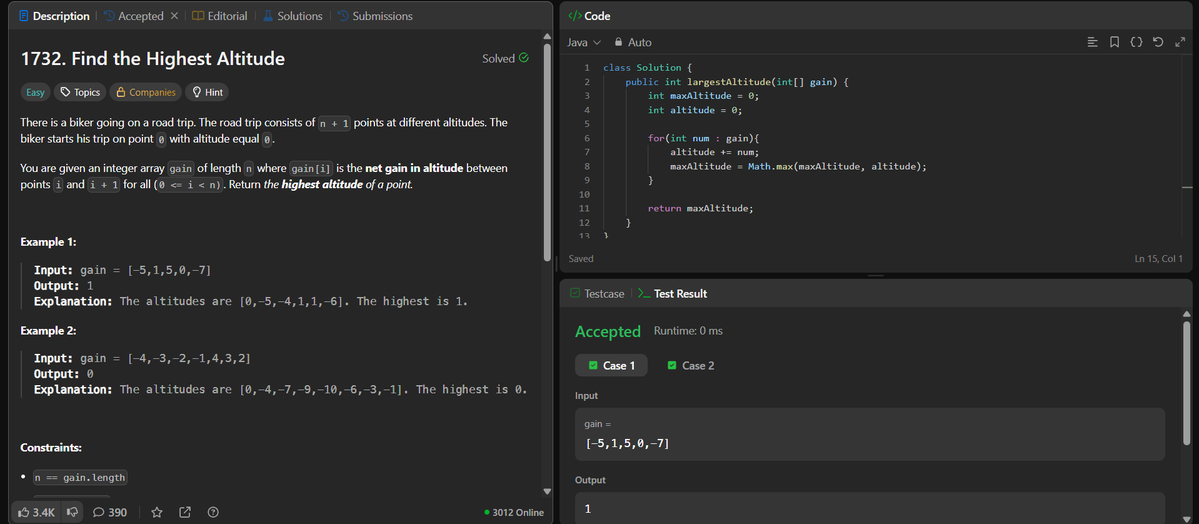Click the share link icon
1199x524 pixels.
pyautogui.click(x=185, y=512)
